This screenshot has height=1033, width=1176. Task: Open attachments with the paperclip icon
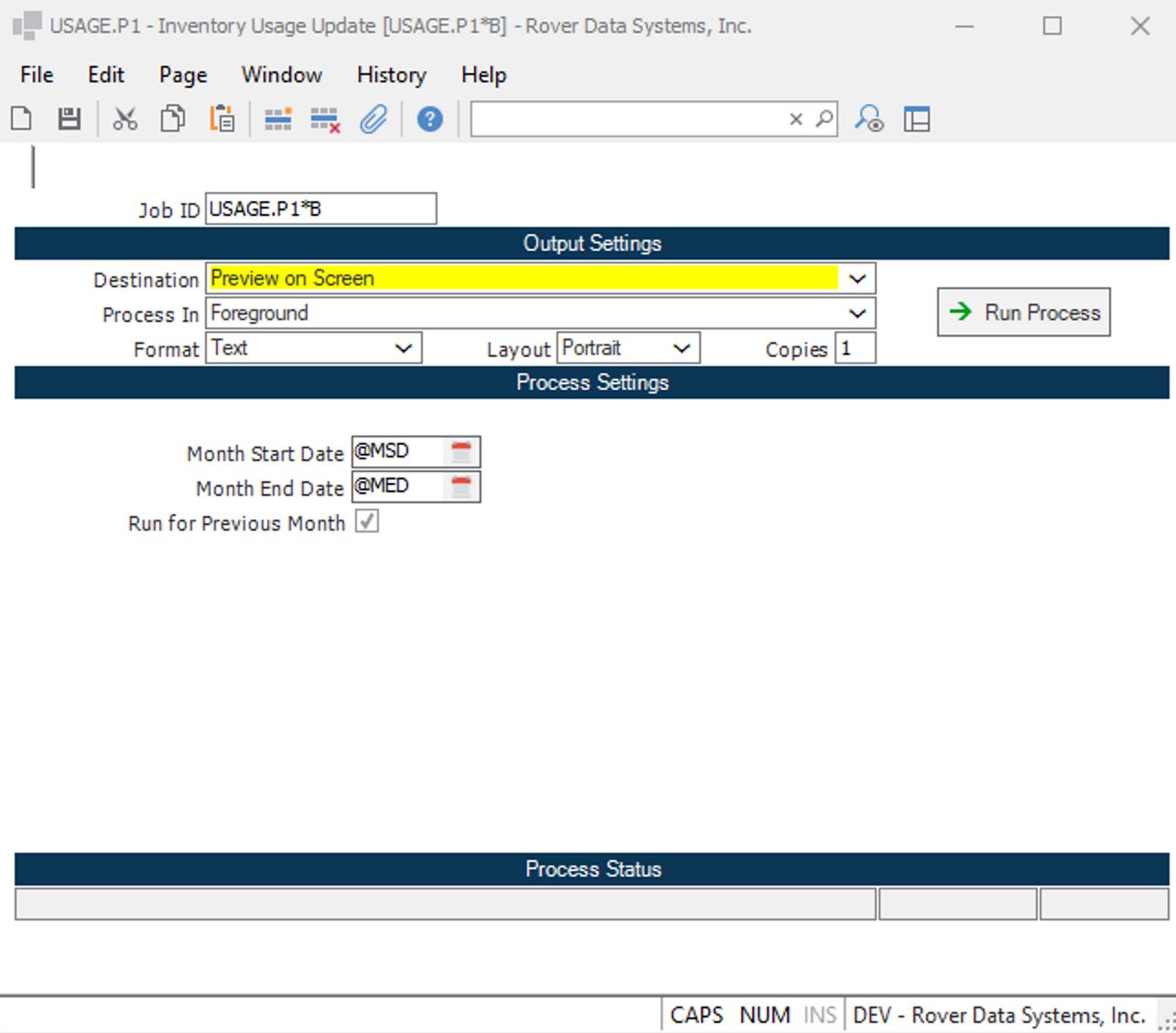(373, 119)
